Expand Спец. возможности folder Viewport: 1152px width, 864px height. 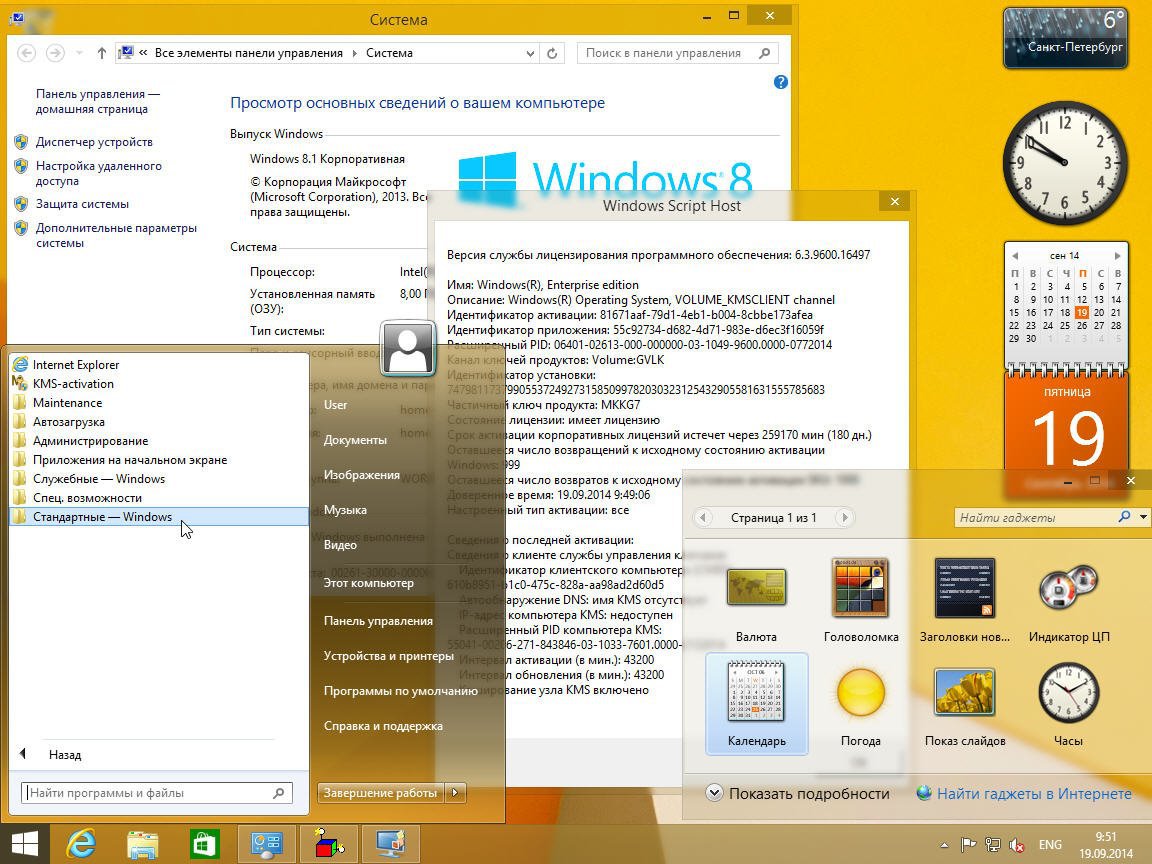(159, 498)
